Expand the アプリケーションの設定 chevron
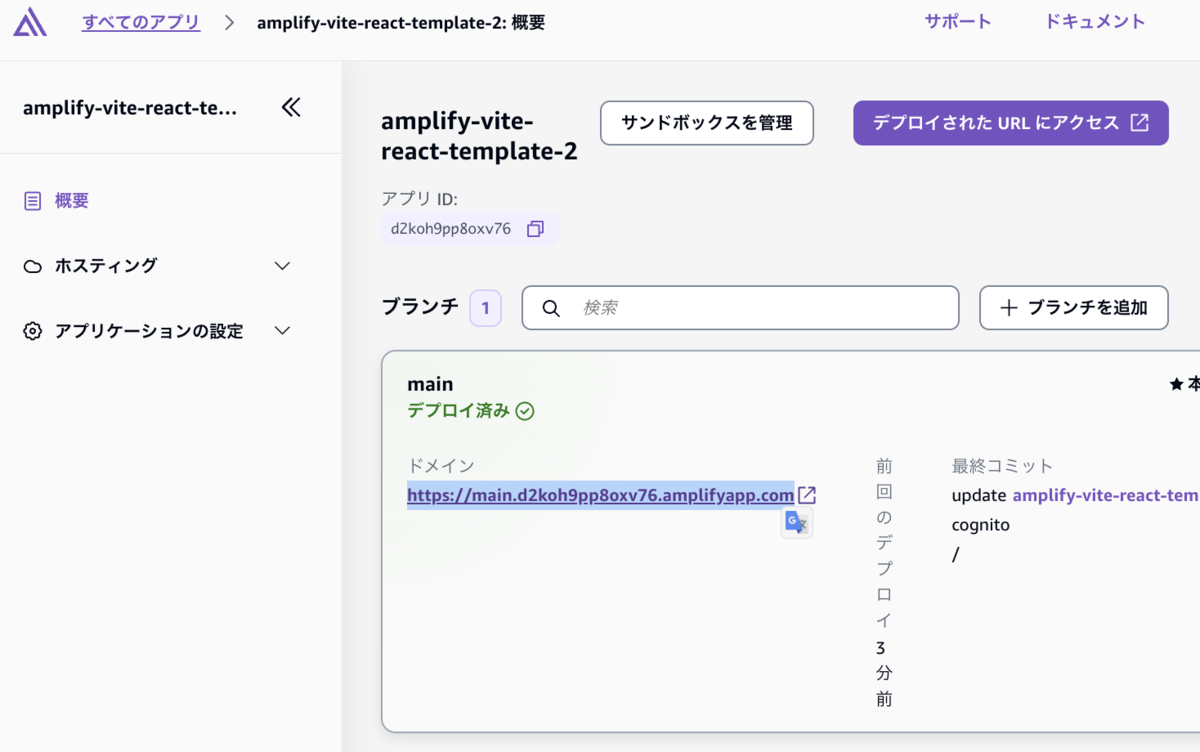 click(283, 331)
